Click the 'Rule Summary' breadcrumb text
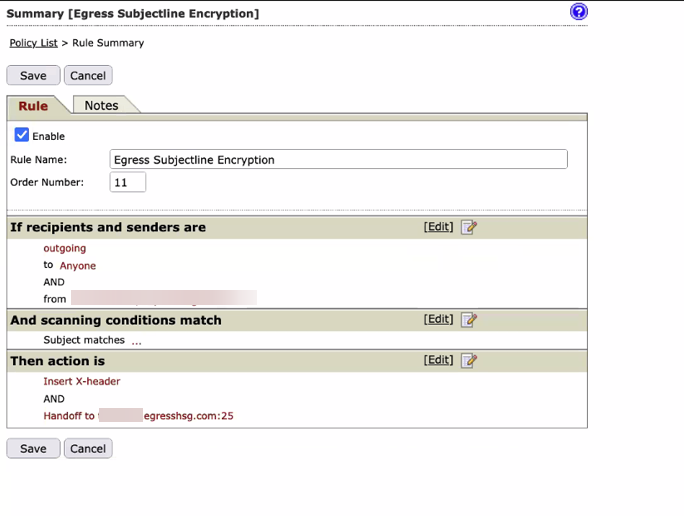This screenshot has width=684, height=516. (108, 43)
